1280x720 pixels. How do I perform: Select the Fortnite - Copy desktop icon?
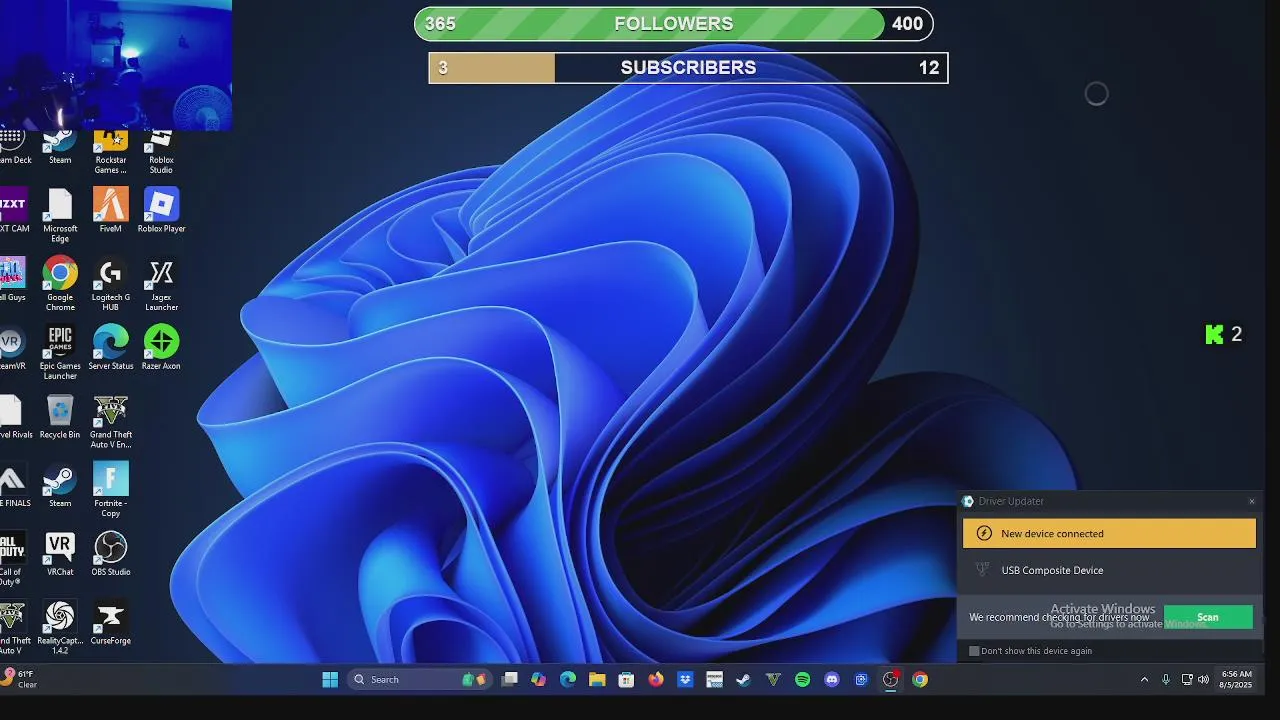pyautogui.click(x=111, y=490)
